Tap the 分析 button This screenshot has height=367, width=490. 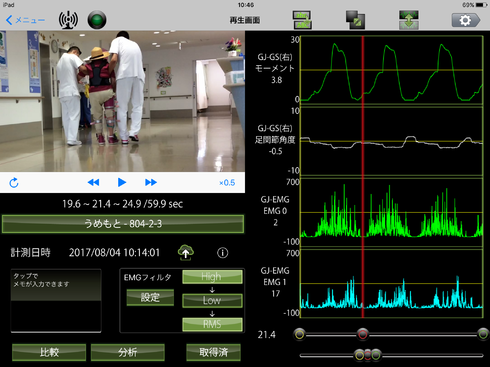pyautogui.click(x=128, y=352)
